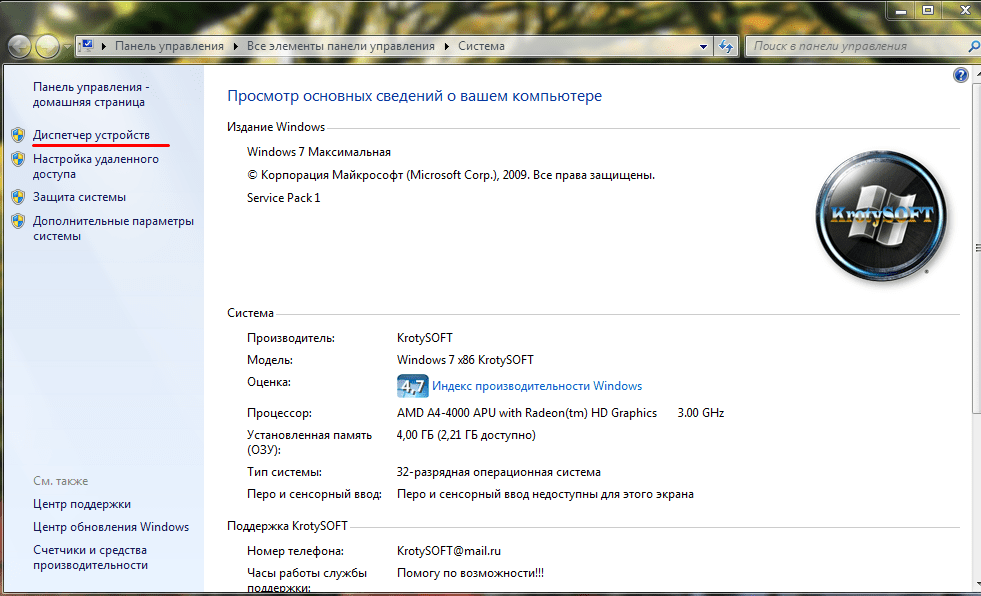Open Панель управления breadcrumb

pyautogui.click(x=169, y=46)
